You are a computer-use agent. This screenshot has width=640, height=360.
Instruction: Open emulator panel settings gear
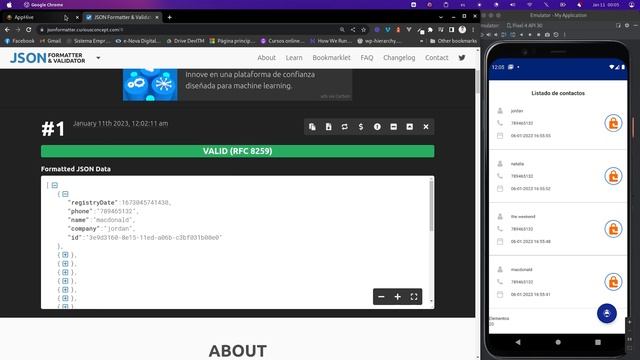pos(627,25)
